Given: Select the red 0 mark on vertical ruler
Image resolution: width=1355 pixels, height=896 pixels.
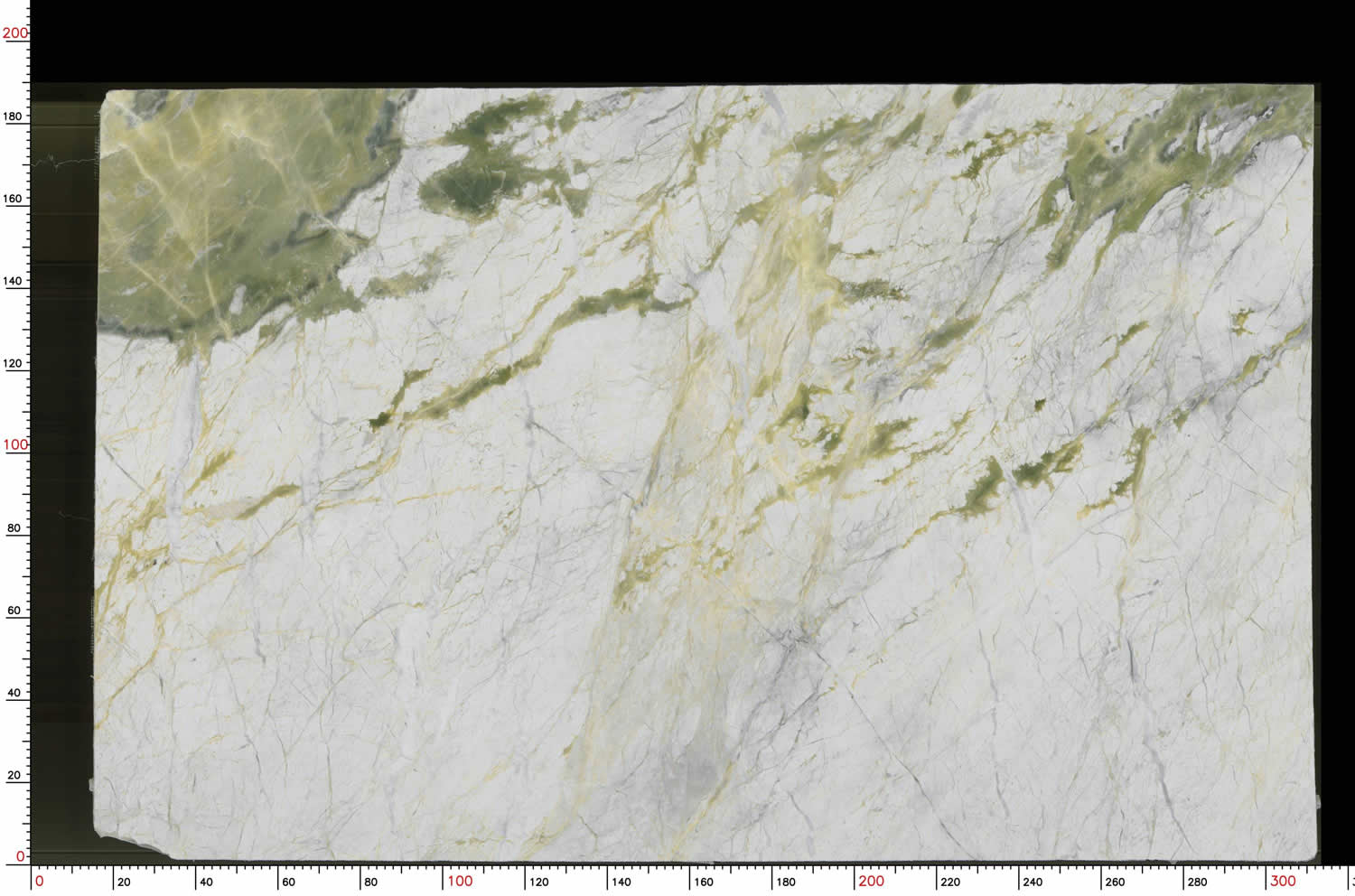Looking at the screenshot, I should point(21,855).
